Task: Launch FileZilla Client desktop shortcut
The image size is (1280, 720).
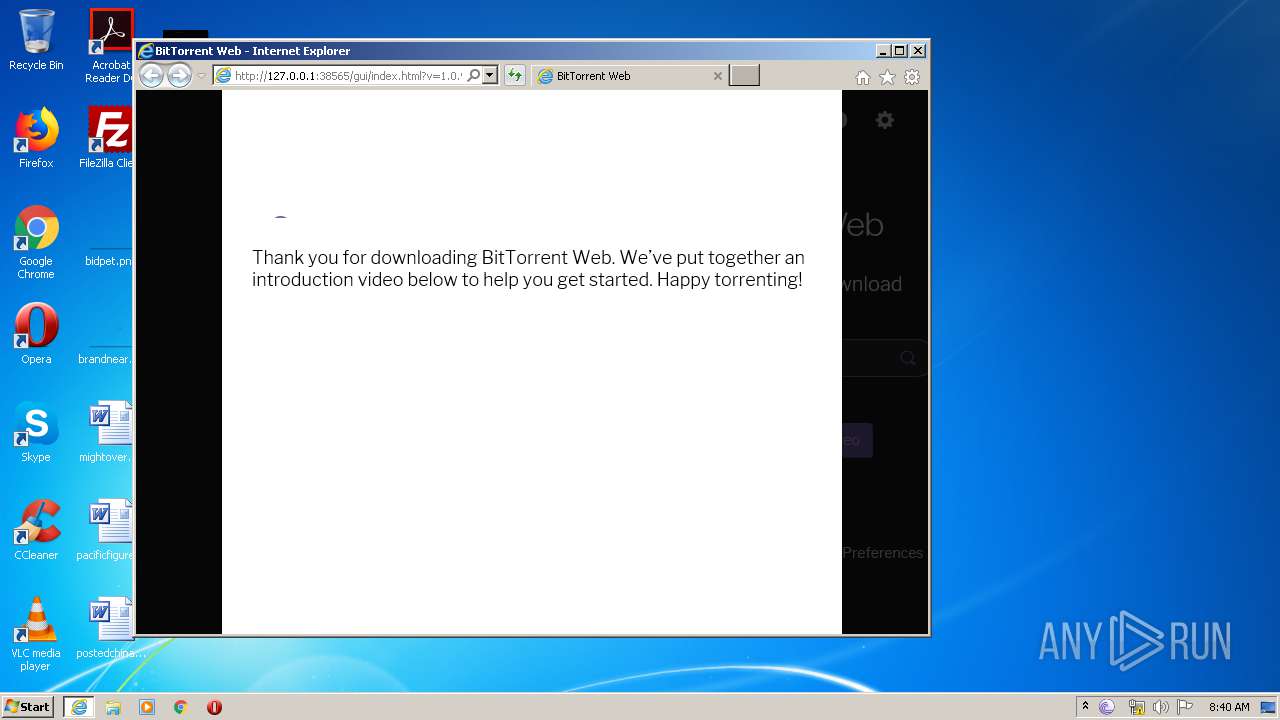Action: 110,138
